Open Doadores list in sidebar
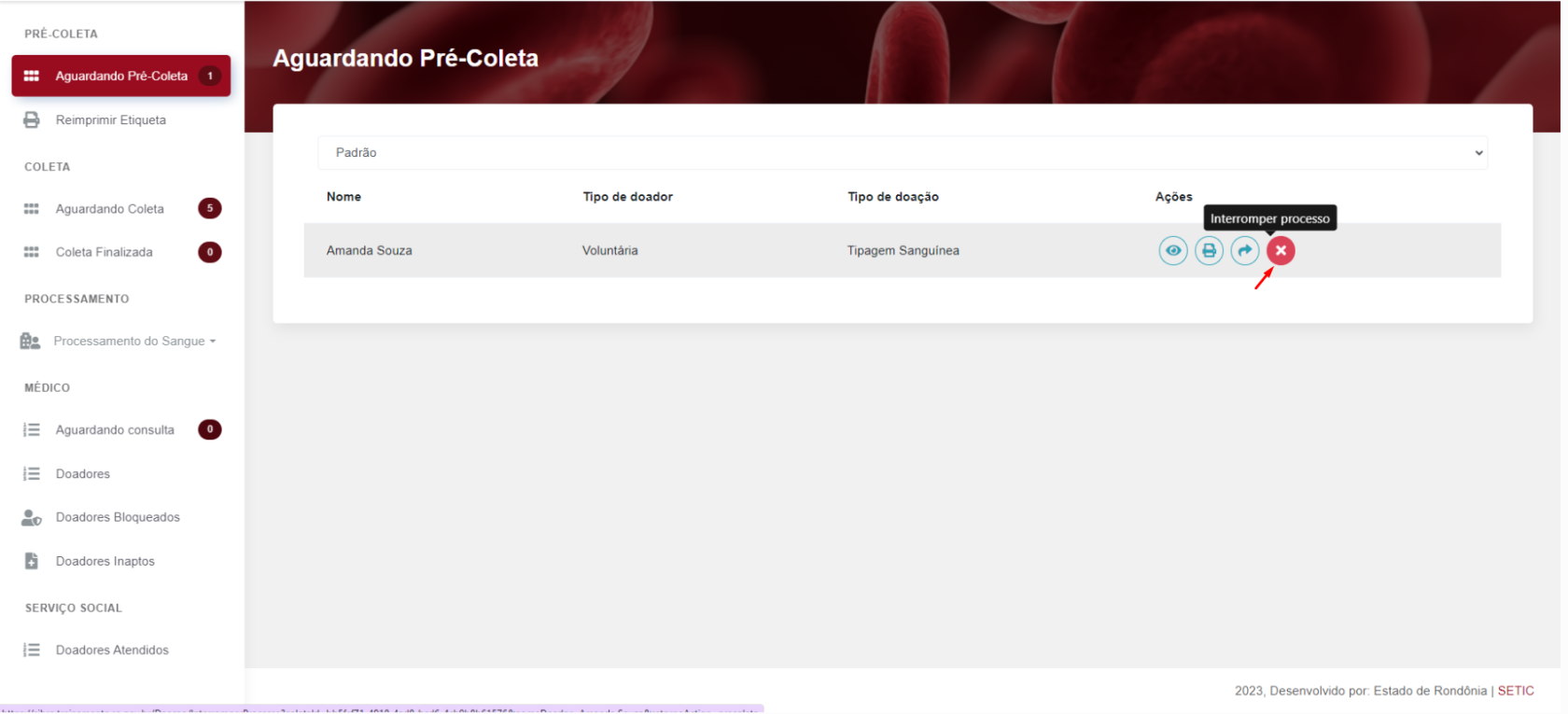This screenshot has height=714, width=1568. [x=83, y=473]
